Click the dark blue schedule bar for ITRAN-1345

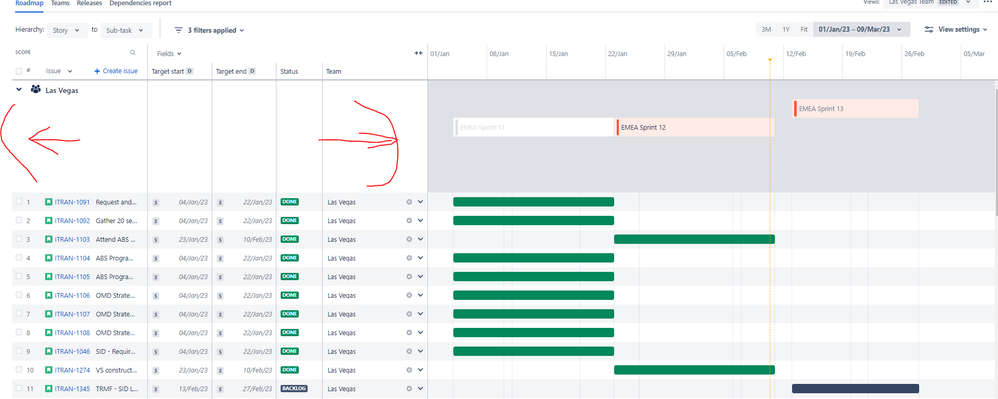click(855, 388)
